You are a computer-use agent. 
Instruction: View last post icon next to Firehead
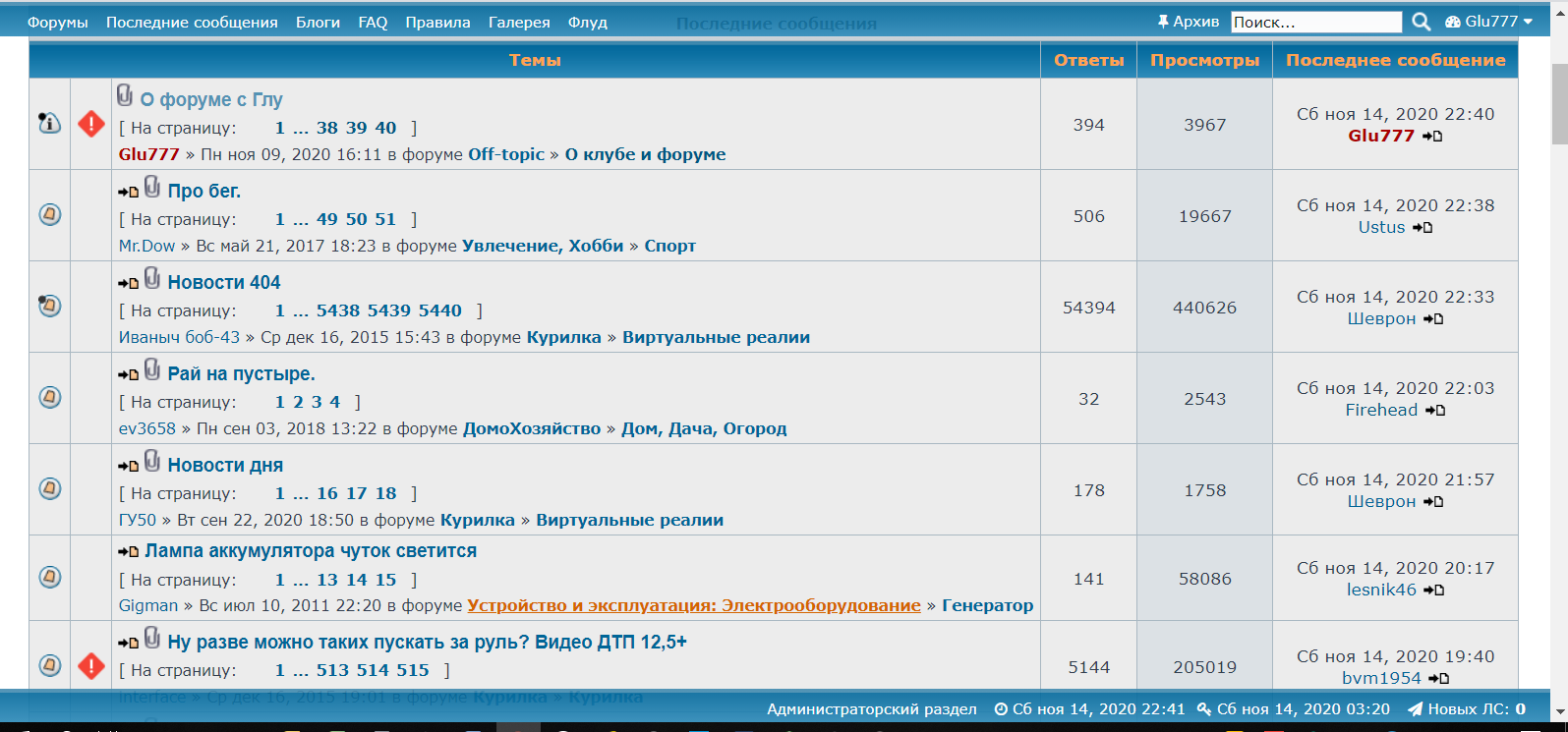tap(1435, 411)
